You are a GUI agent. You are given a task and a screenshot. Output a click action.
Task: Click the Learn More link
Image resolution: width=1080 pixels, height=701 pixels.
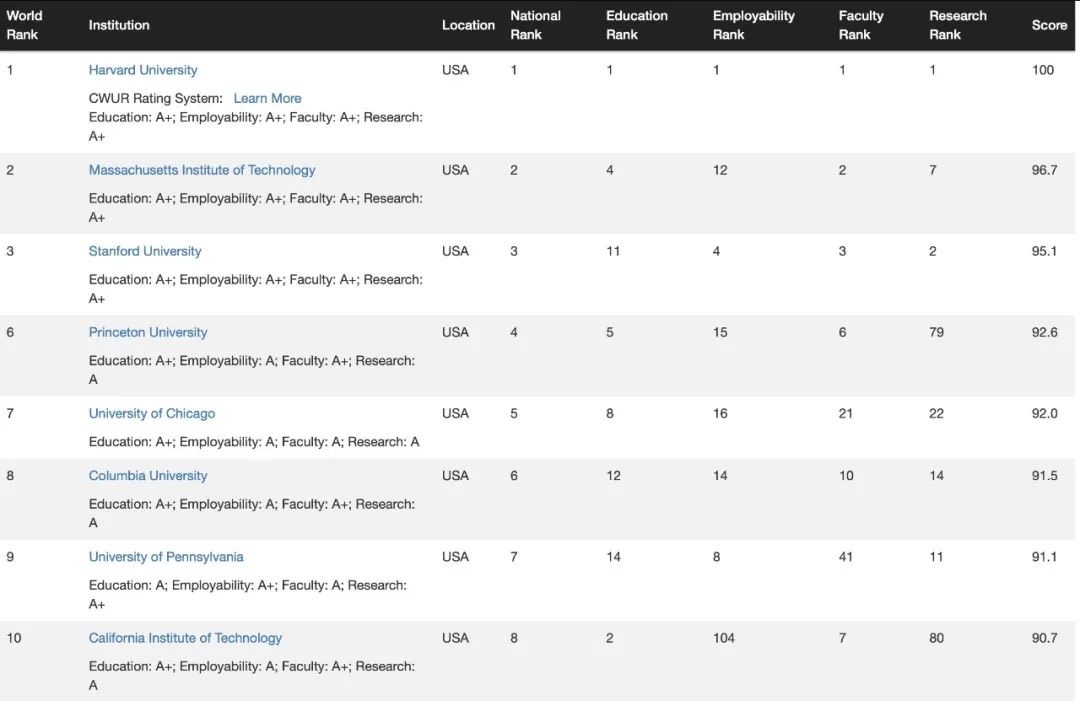click(x=267, y=98)
